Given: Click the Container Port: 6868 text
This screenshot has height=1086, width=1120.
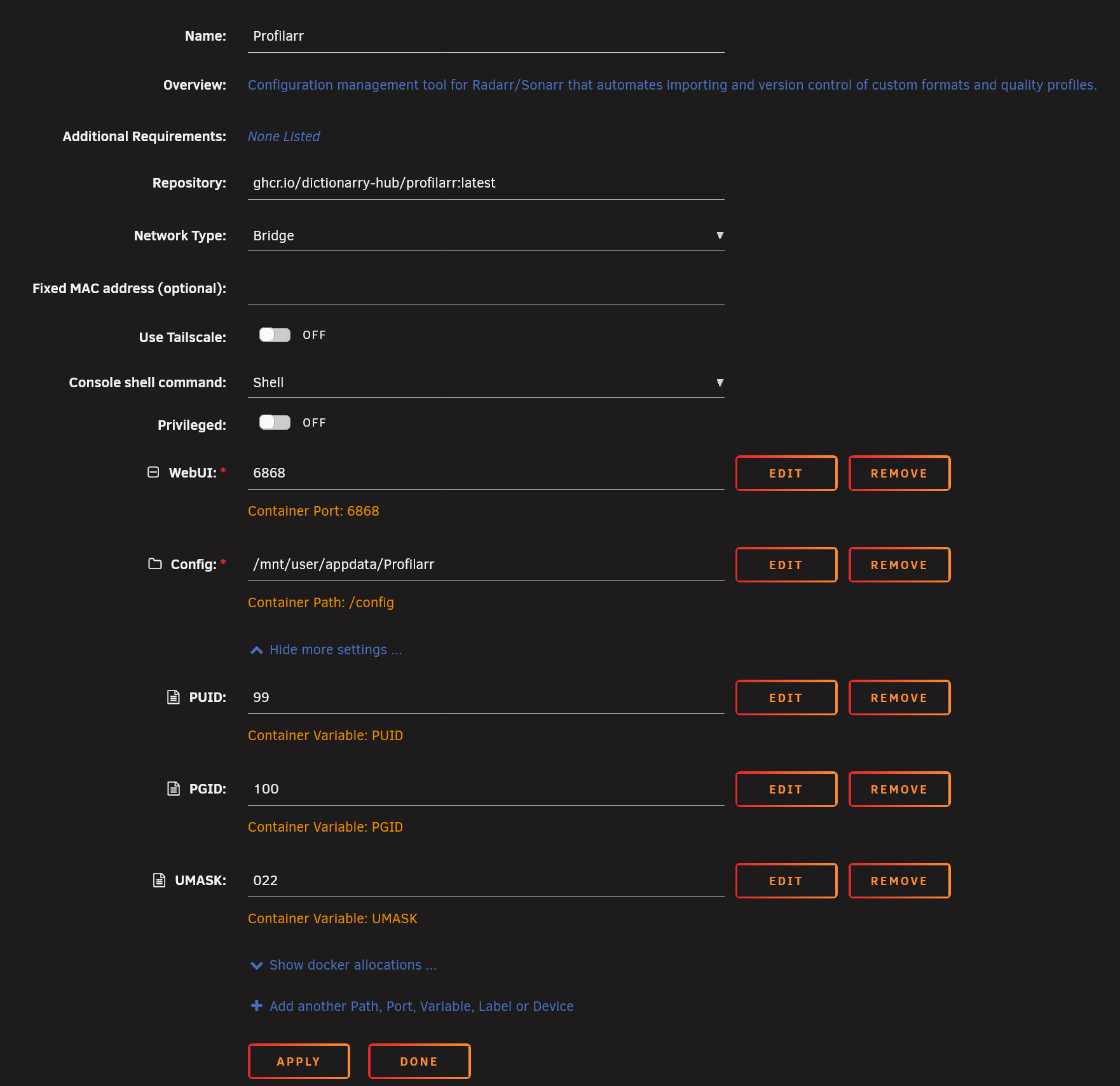Looking at the screenshot, I should coord(313,511).
